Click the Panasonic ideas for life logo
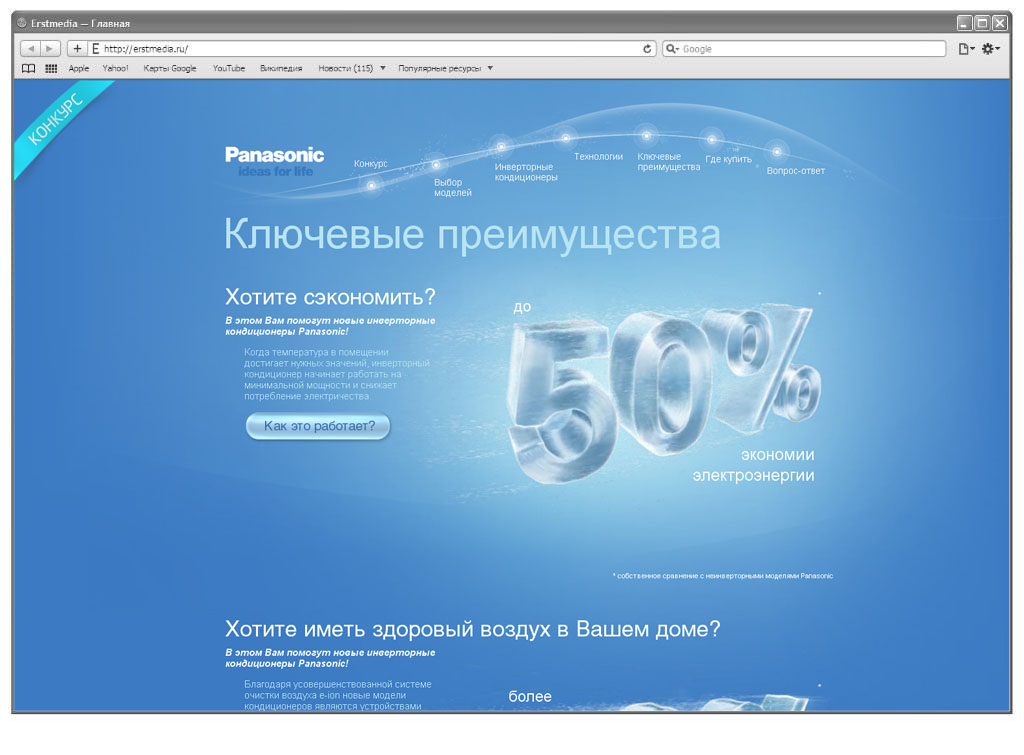The image size is (1024, 755). (274, 161)
